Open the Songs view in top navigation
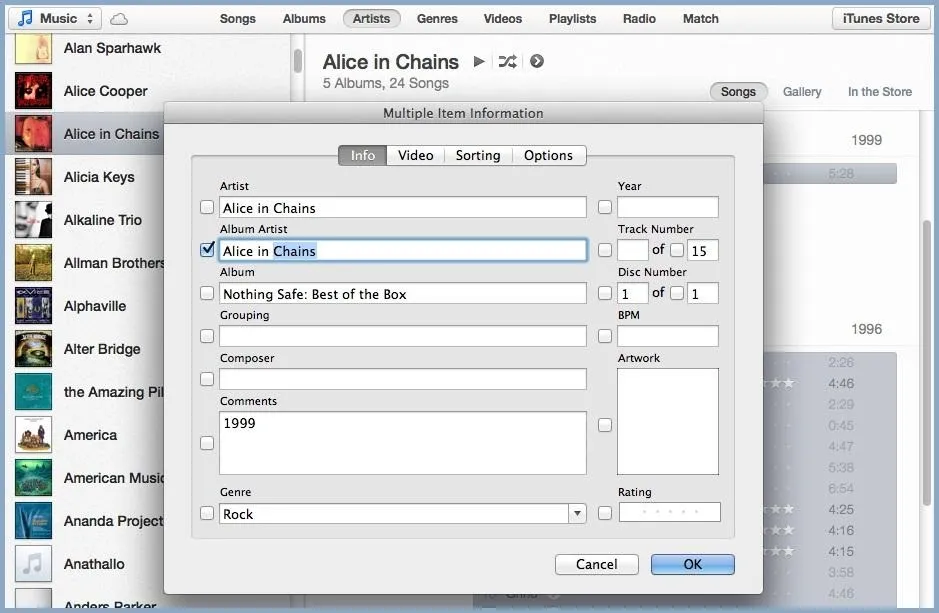The height and width of the screenshot is (613, 939). pyautogui.click(x=238, y=19)
